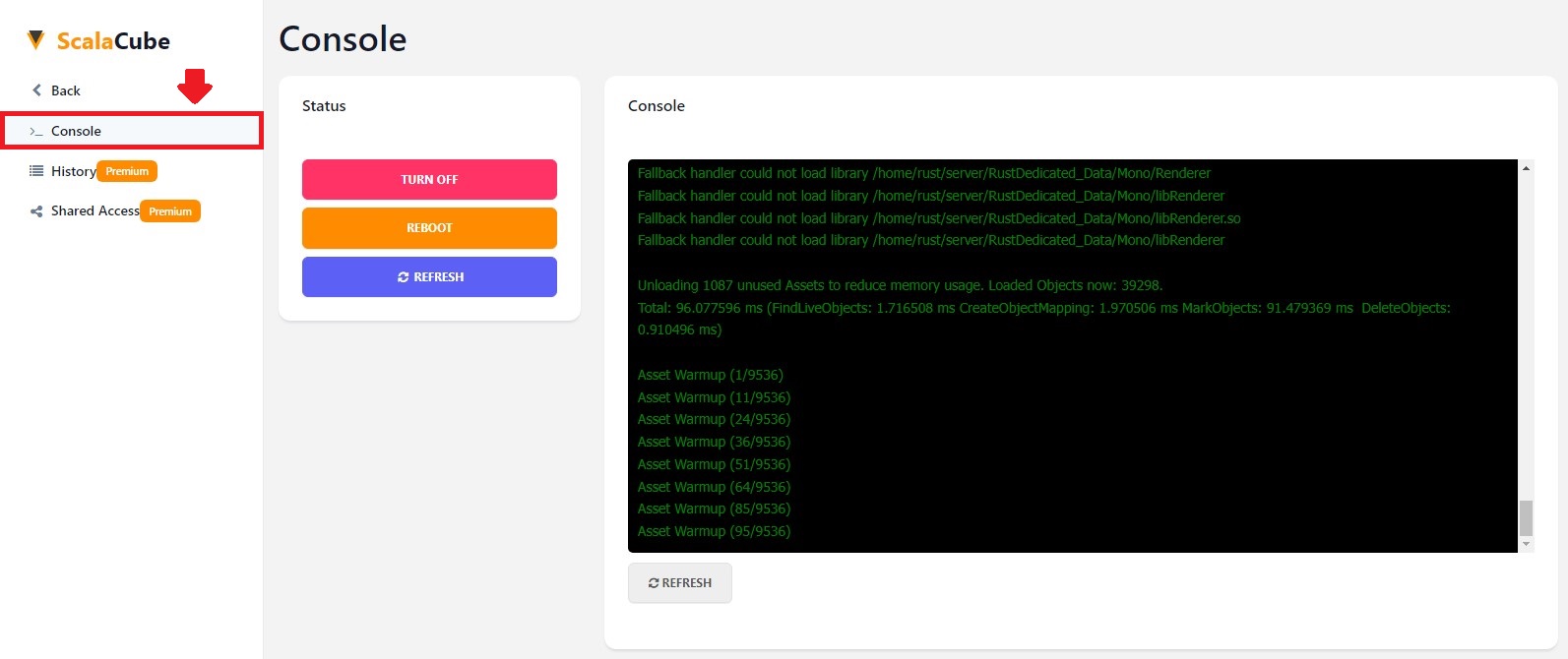Click the blue REFRESH button under Status
Viewport: 1568px width, 659px height.
(429, 276)
